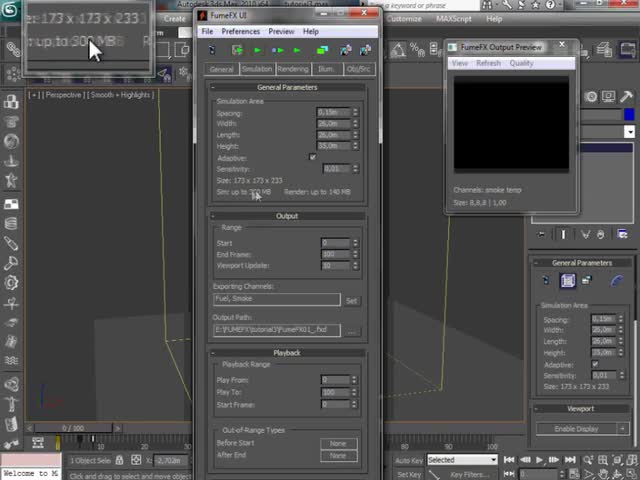Click Output Path text field
This screenshot has height=480, width=640.
click(x=276, y=330)
